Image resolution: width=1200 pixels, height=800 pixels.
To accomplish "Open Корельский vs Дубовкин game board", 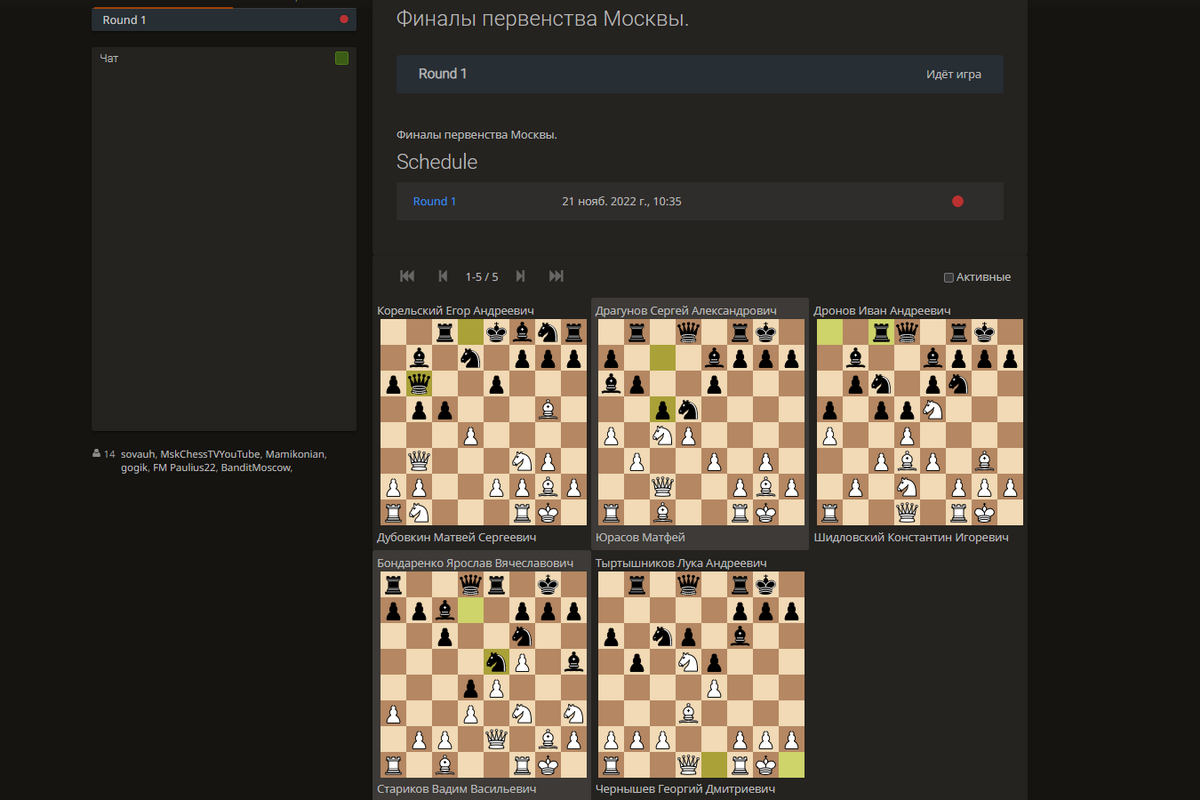I will coord(484,422).
